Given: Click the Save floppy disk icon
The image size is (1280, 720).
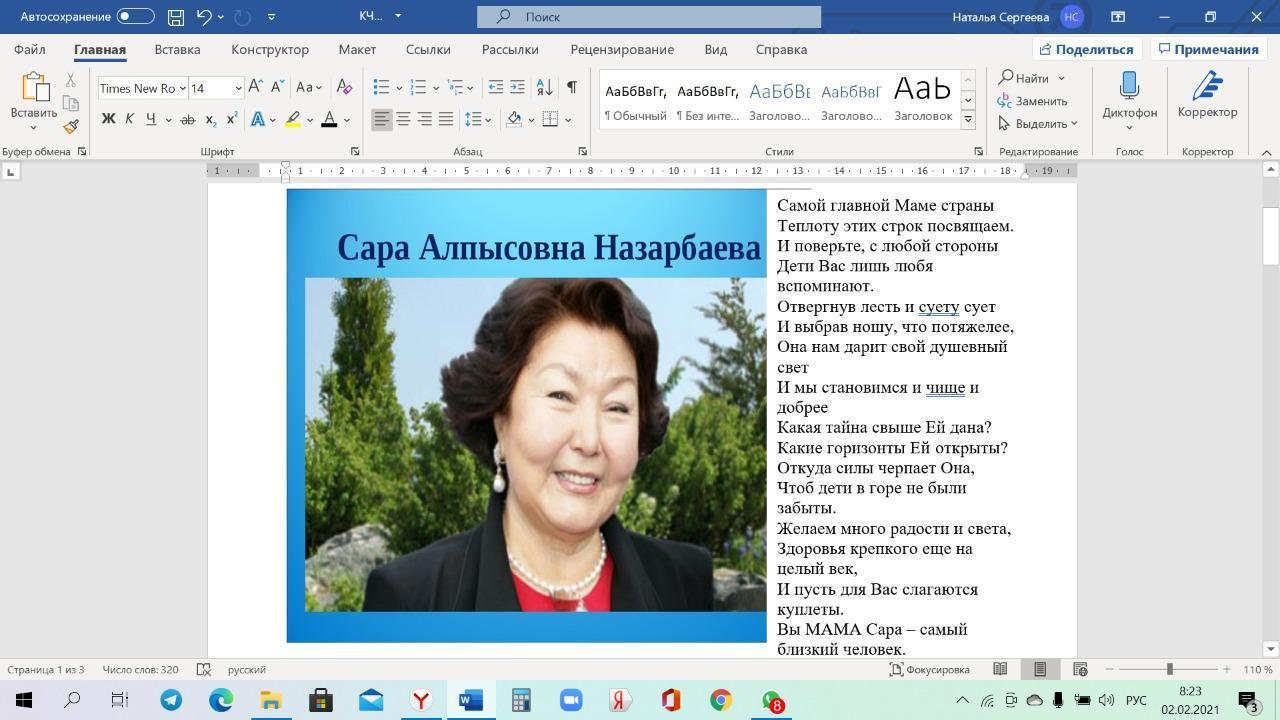Looking at the screenshot, I should (x=176, y=17).
